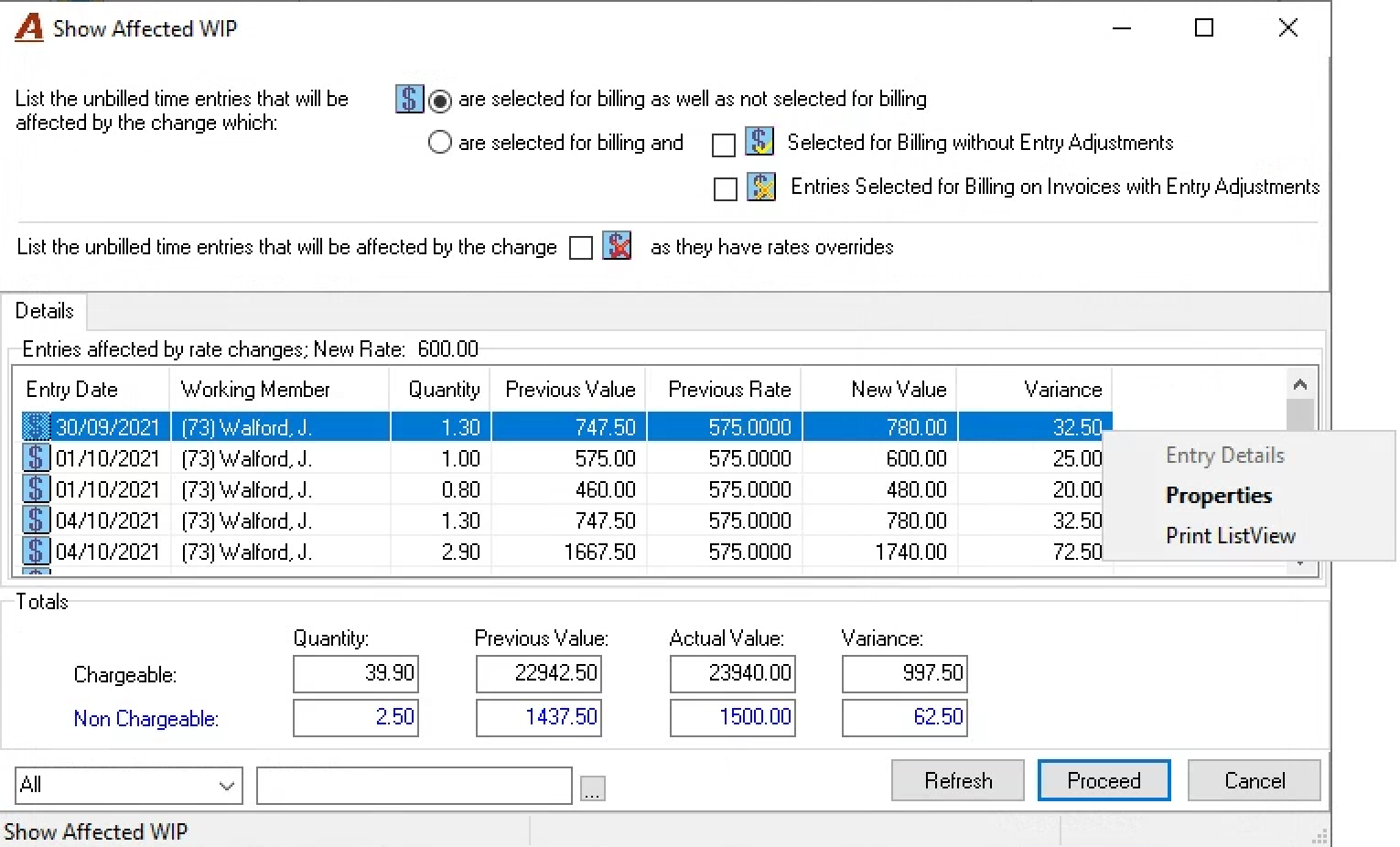The image size is (1400, 847).
Task: Select the 1667.50 previous value cell
Action: pos(568,552)
